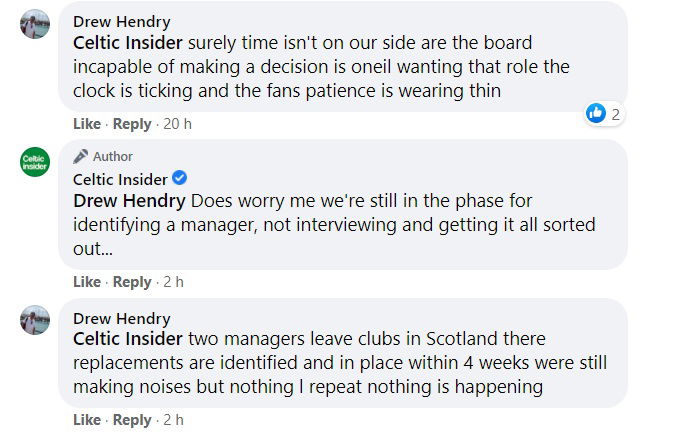
Task: Open the reaction count showing 2
Action: tap(615, 115)
